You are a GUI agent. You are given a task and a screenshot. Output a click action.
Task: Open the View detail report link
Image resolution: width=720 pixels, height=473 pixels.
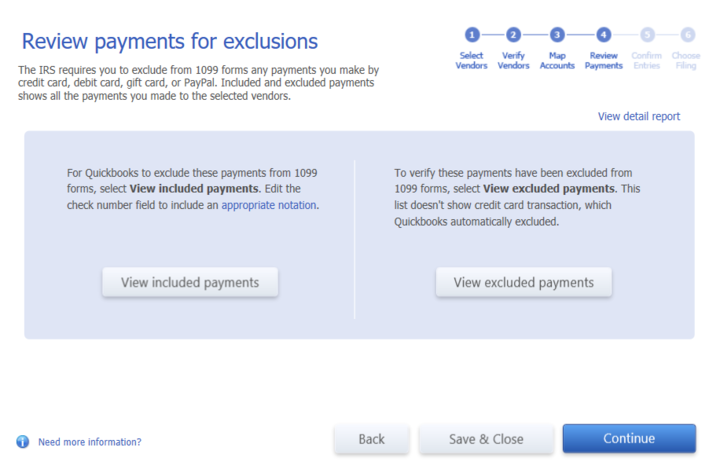638,116
